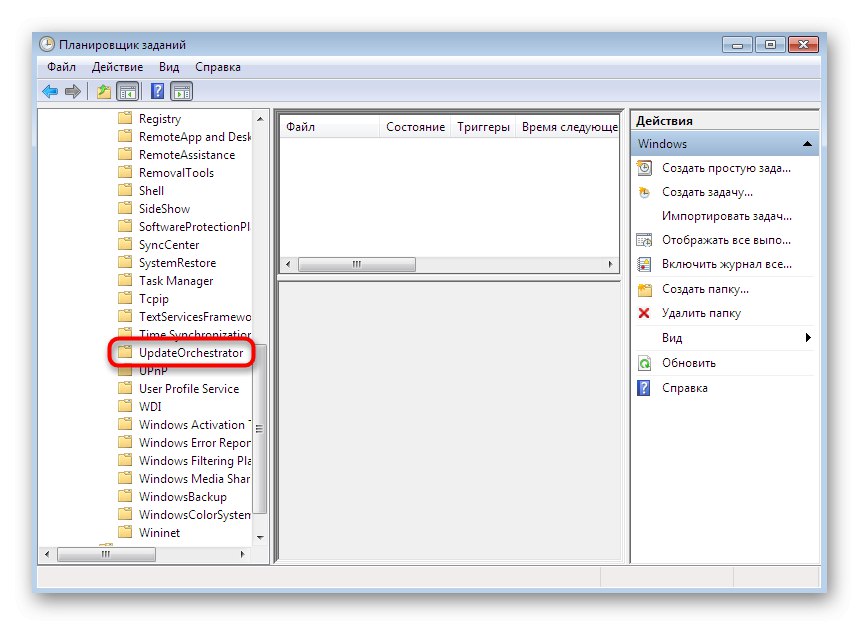Click the Создать задачу clock icon

643,193
